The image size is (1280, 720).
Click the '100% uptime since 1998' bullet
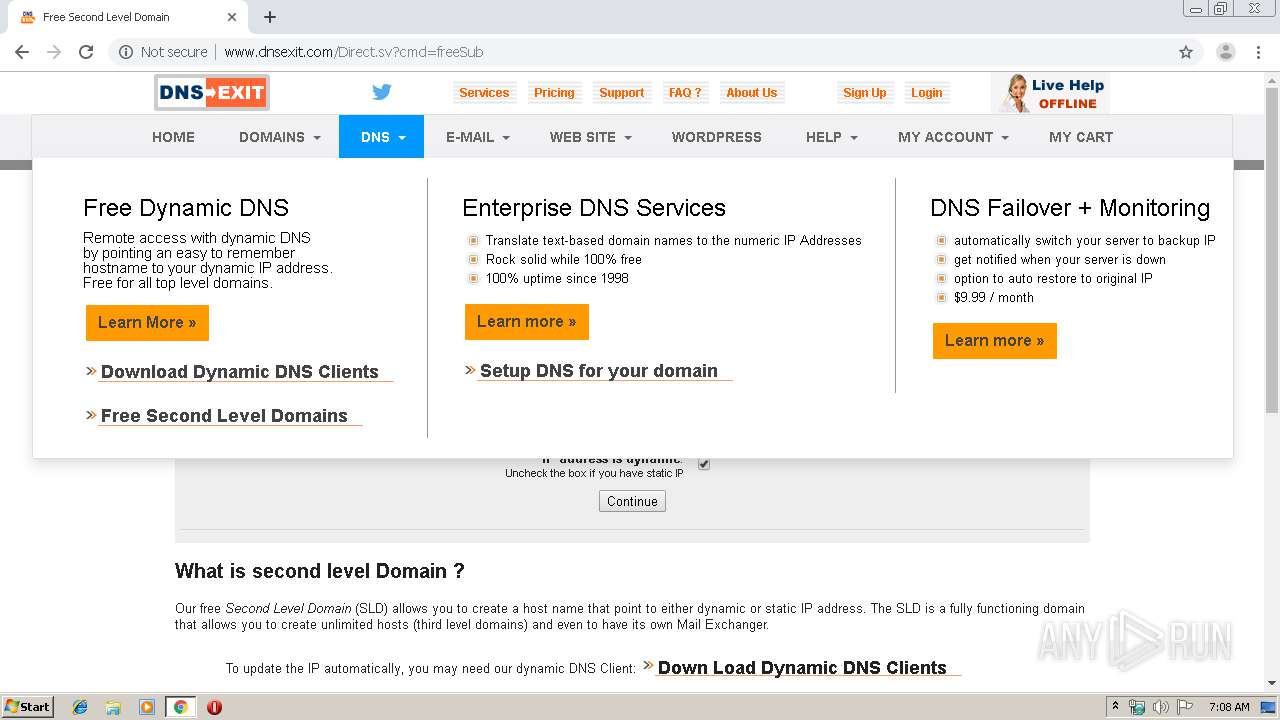(x=557, y=278)
